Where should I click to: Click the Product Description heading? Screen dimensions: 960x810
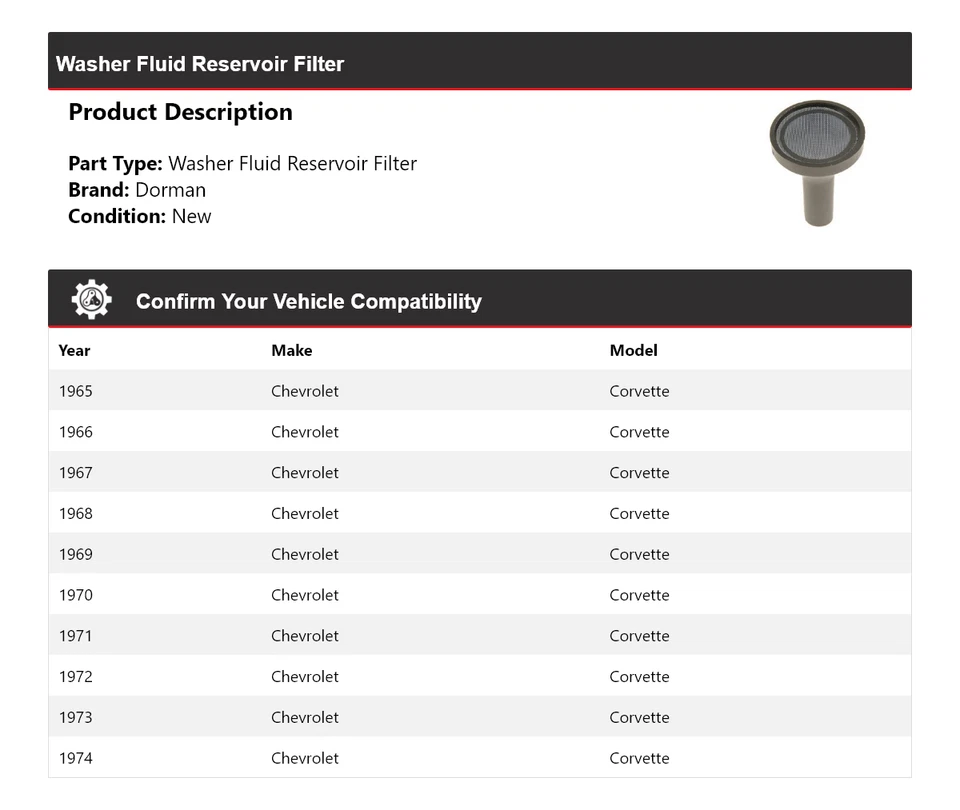(x=180, y=112)
